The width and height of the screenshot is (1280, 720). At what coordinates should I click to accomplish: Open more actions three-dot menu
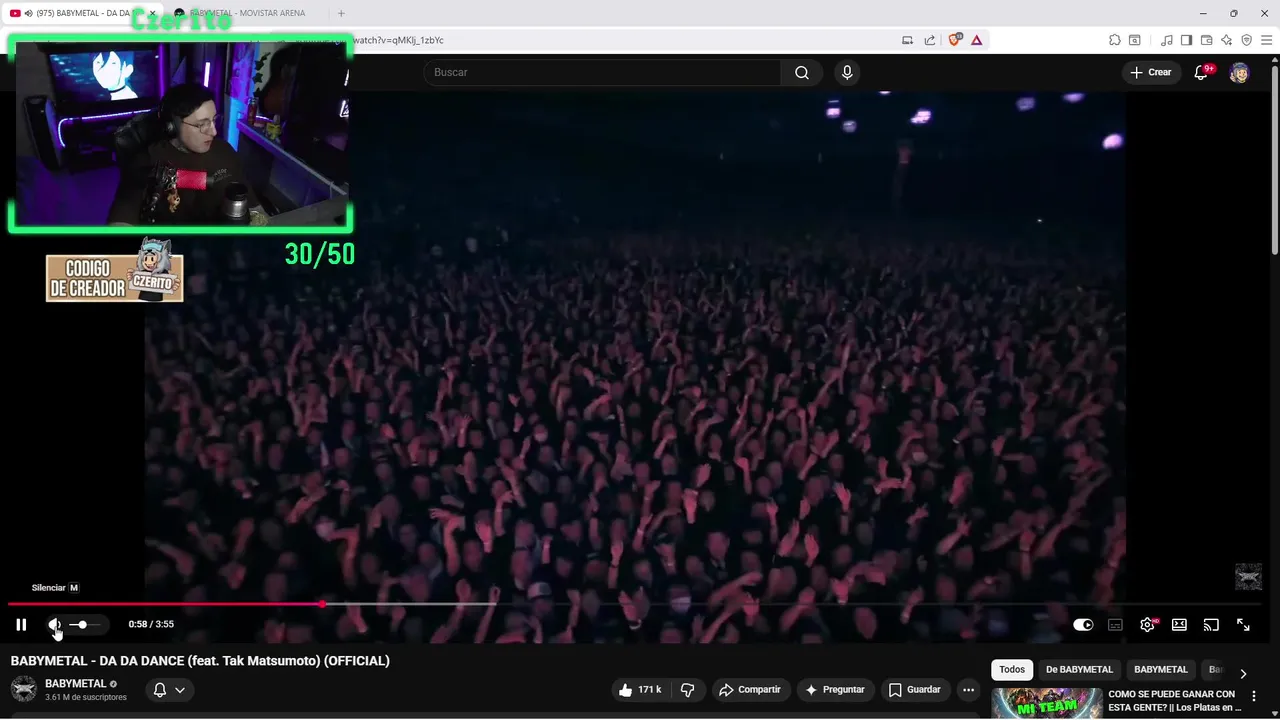pyautogui.click(x=968, y=690)
